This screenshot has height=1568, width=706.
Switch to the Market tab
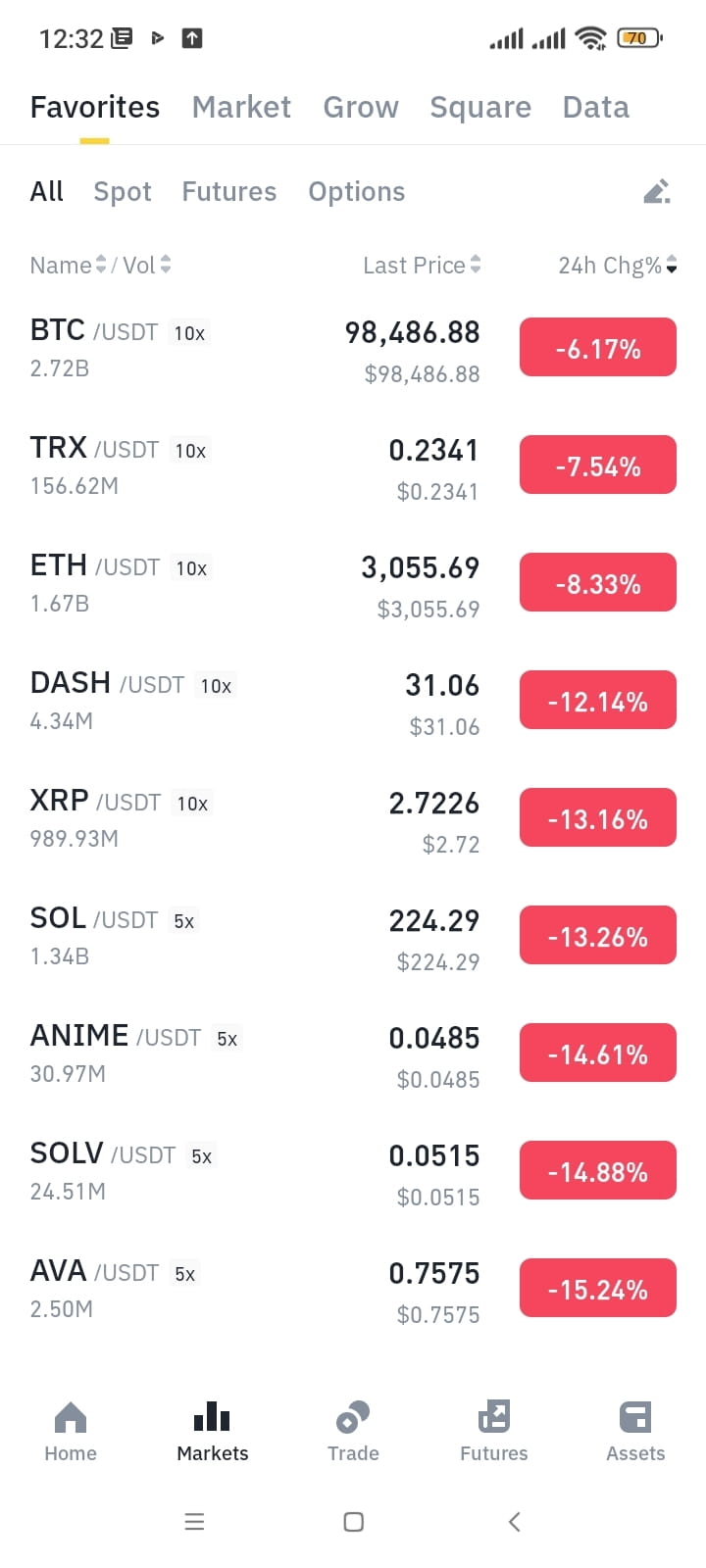click(x=241, y=107)
